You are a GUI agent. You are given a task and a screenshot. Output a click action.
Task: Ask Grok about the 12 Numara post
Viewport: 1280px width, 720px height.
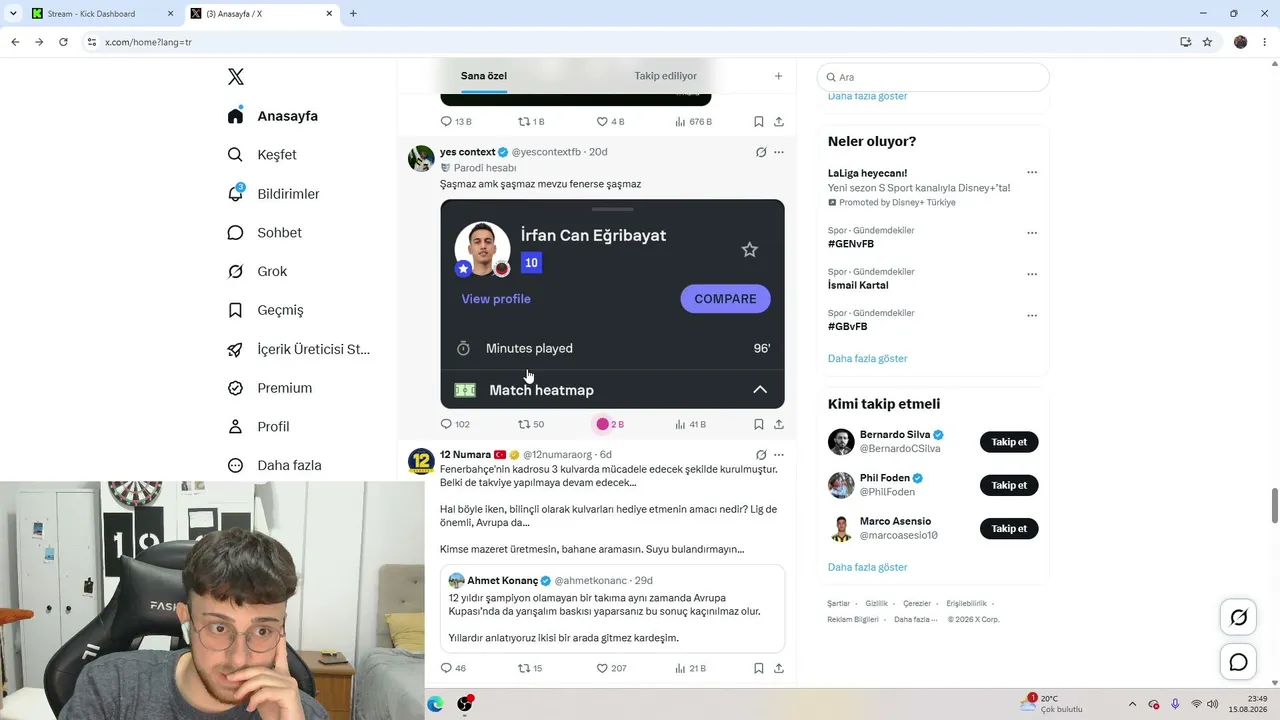click(x=761, y=455)
